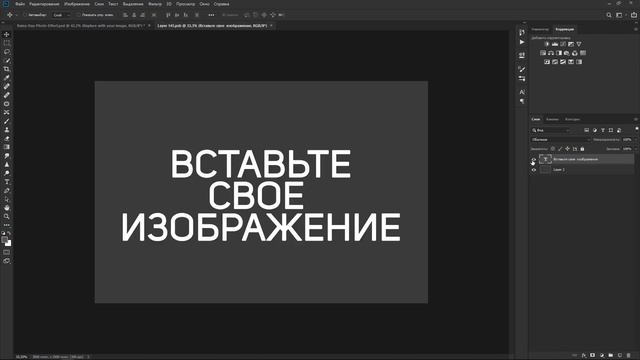Screen dimensions: 640x360
Task: Open the Файл menu
Action: 20,4
